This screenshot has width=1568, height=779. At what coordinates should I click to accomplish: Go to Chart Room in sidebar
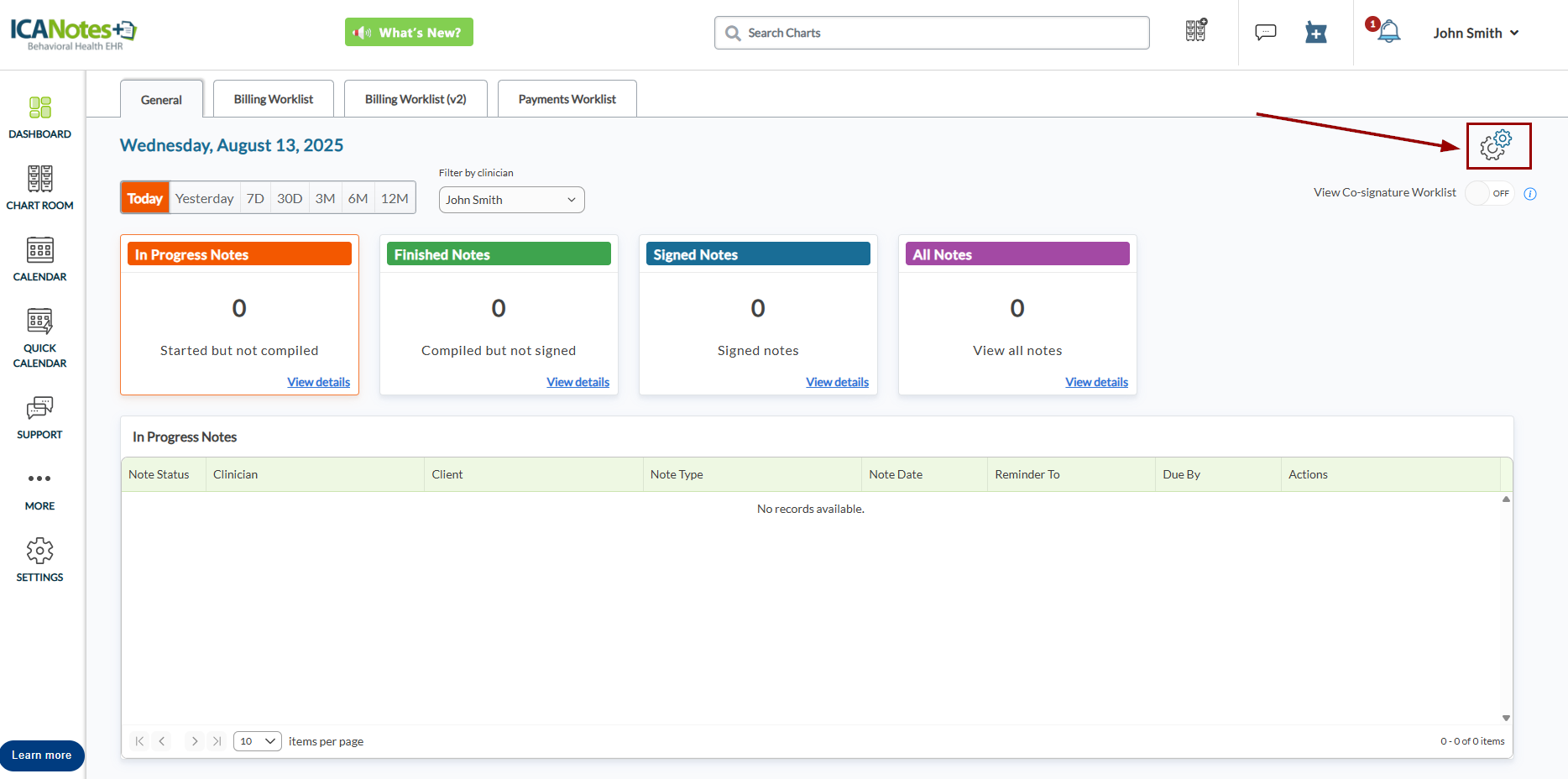[x=39, y=188]
